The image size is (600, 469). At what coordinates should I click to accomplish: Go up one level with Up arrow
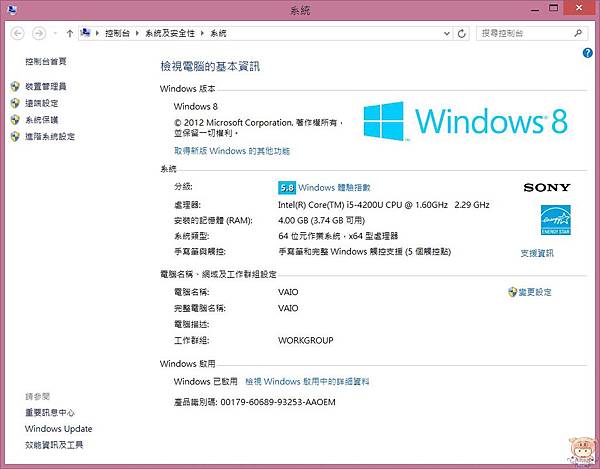pos(69,34)
